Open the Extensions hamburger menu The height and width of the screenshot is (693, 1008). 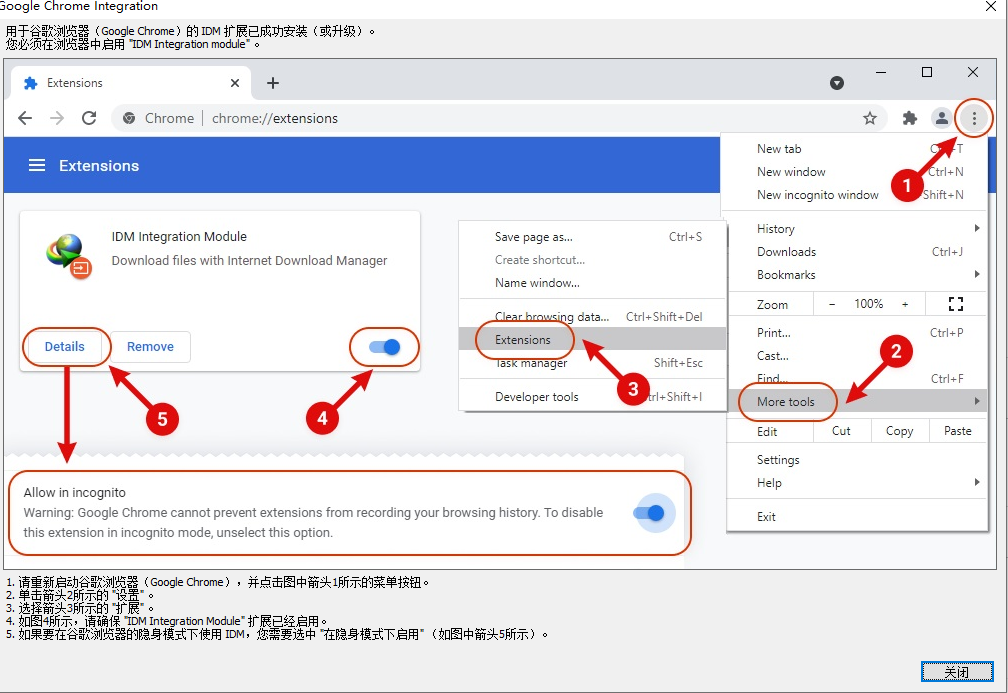tap(37, 165)
